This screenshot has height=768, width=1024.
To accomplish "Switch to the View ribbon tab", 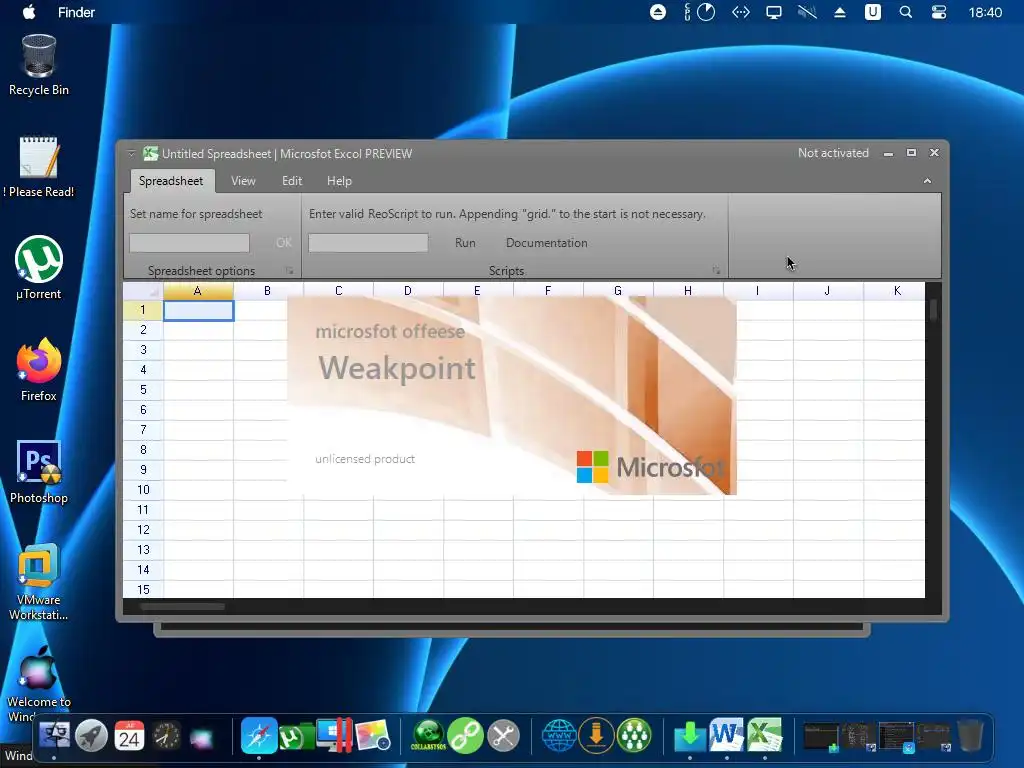I will 243,181.
